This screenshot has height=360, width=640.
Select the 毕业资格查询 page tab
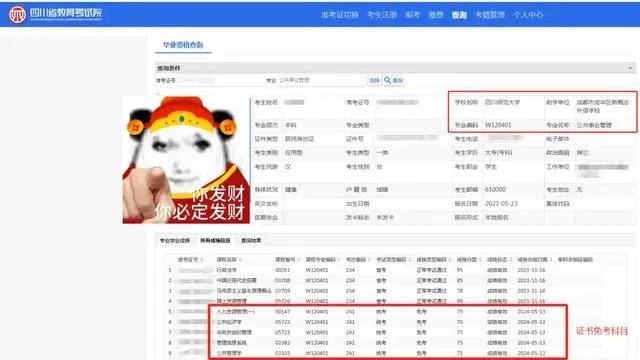[x=183, y=45]
